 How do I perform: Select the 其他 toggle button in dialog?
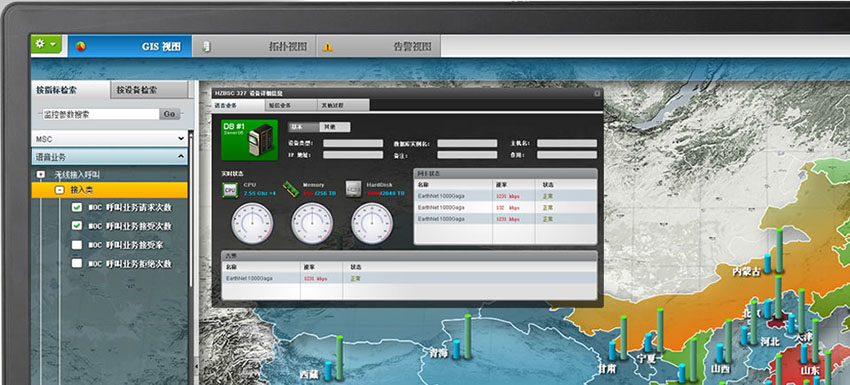[334, 127]
